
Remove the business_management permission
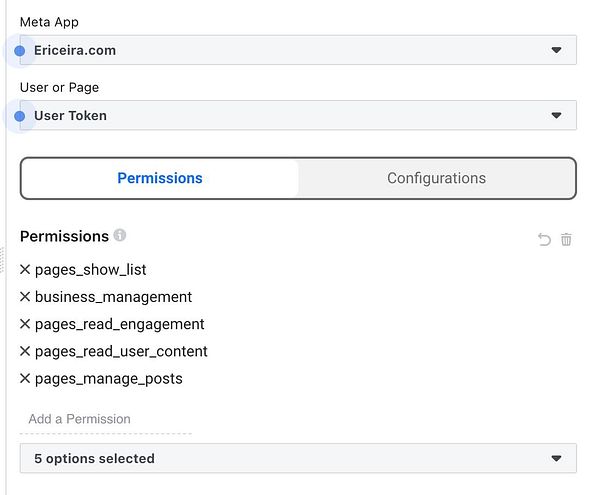point(25,296)
